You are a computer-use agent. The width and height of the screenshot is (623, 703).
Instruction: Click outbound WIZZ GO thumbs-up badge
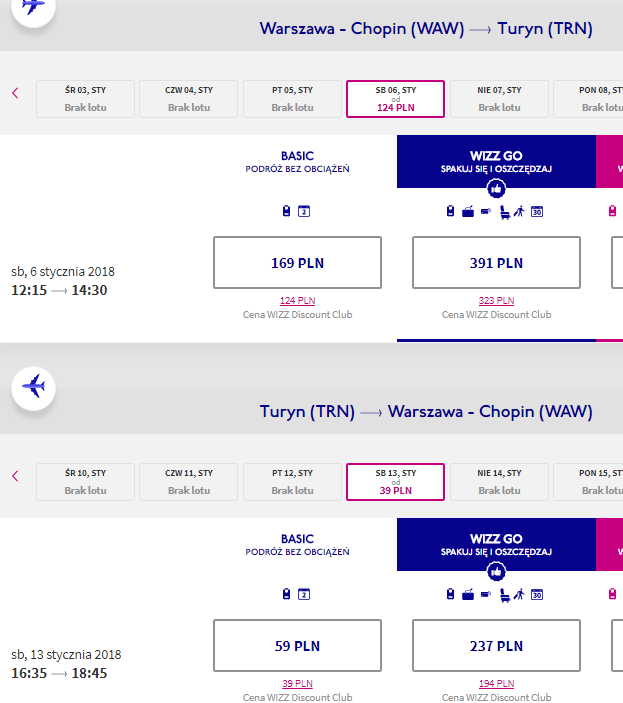(x=496, y=189)
